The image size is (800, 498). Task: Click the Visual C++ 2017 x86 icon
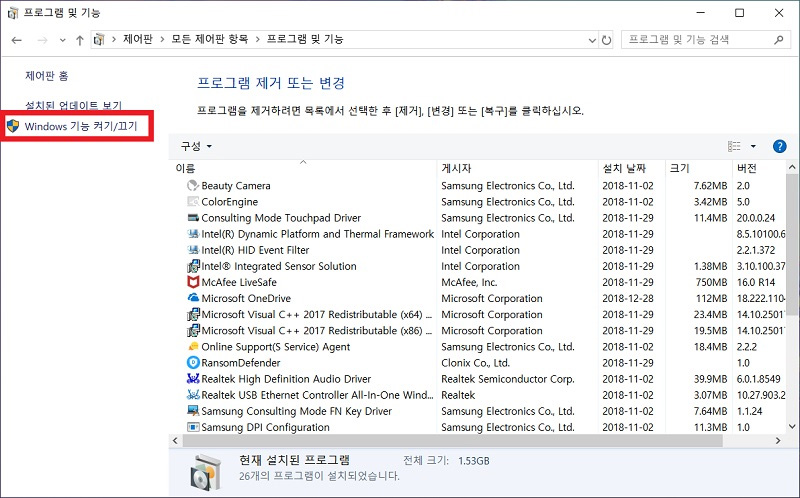(x=193, y=331)
